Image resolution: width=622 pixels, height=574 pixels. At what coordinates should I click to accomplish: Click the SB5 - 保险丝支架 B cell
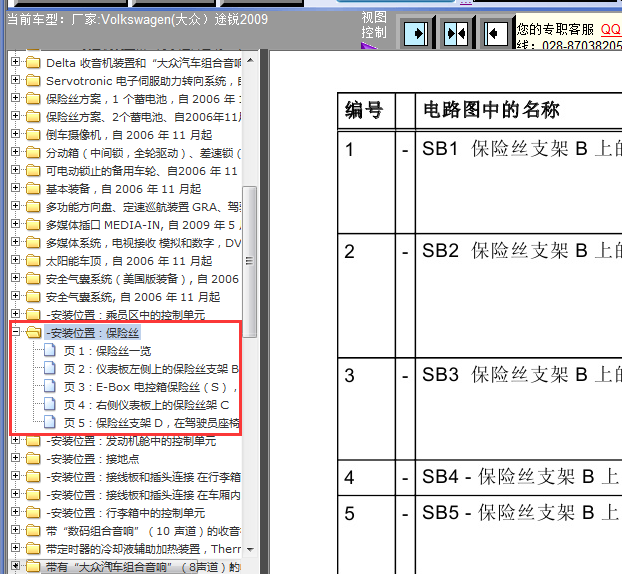pos(518,535)
